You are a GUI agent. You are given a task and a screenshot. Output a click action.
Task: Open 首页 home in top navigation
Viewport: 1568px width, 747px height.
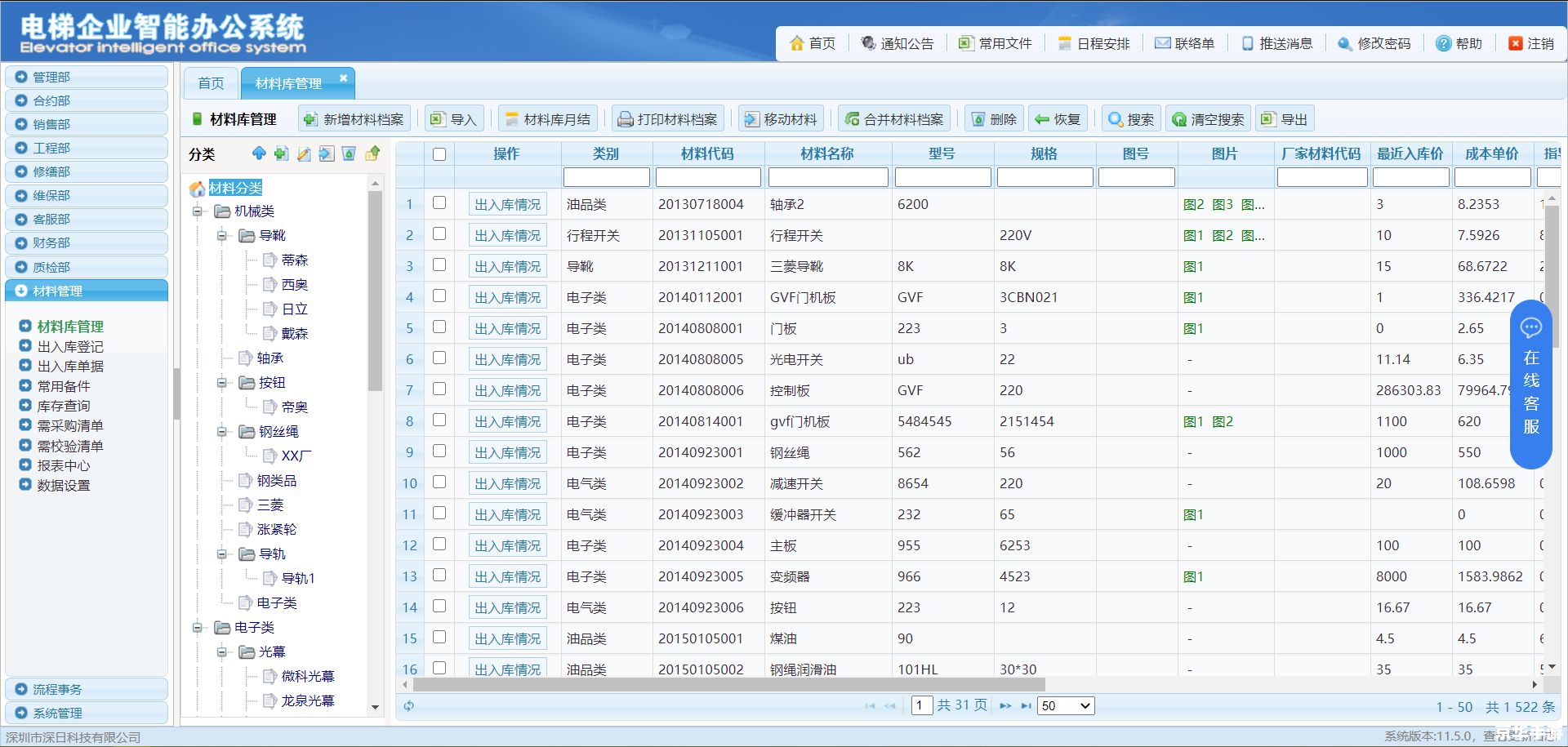(813, 43)
